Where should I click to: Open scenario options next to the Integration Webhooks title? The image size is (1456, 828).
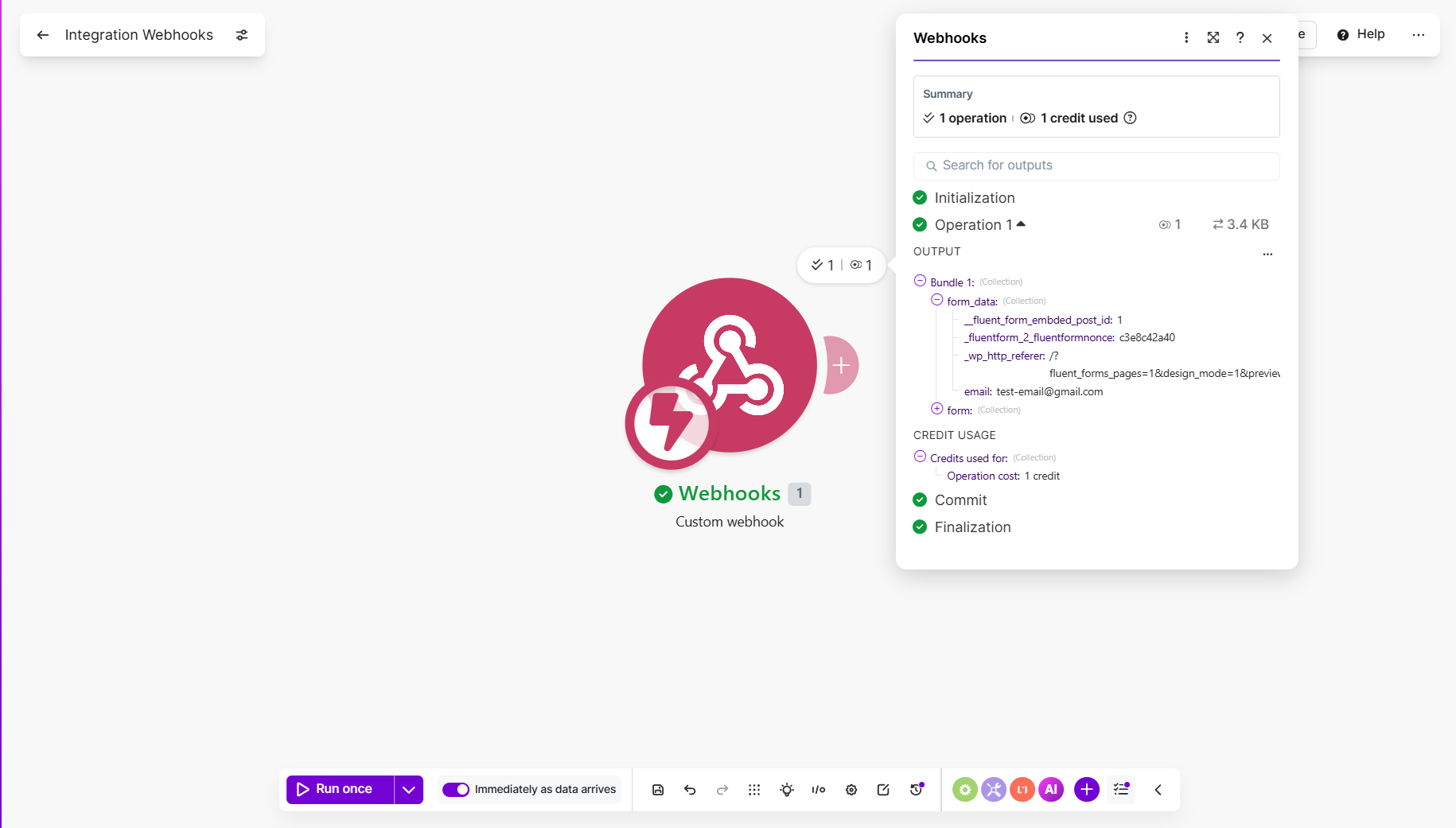[x=242, y=35]
